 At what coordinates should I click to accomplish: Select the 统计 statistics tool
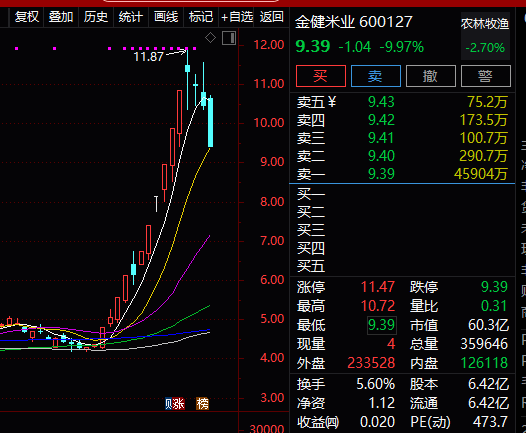(131, 17)
